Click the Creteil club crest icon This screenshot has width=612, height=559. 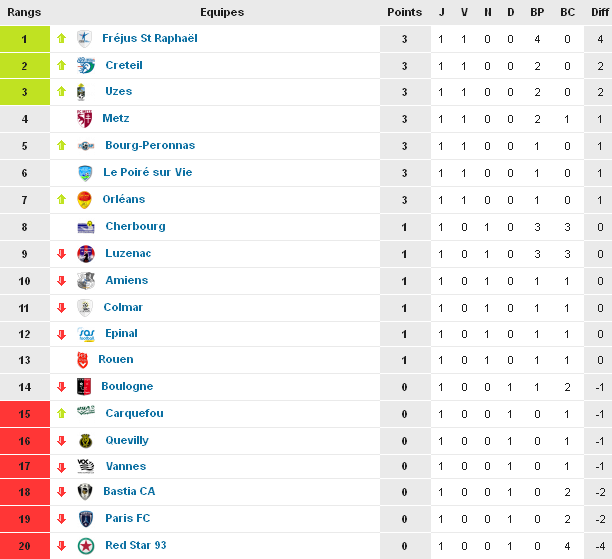pos(86,65)
